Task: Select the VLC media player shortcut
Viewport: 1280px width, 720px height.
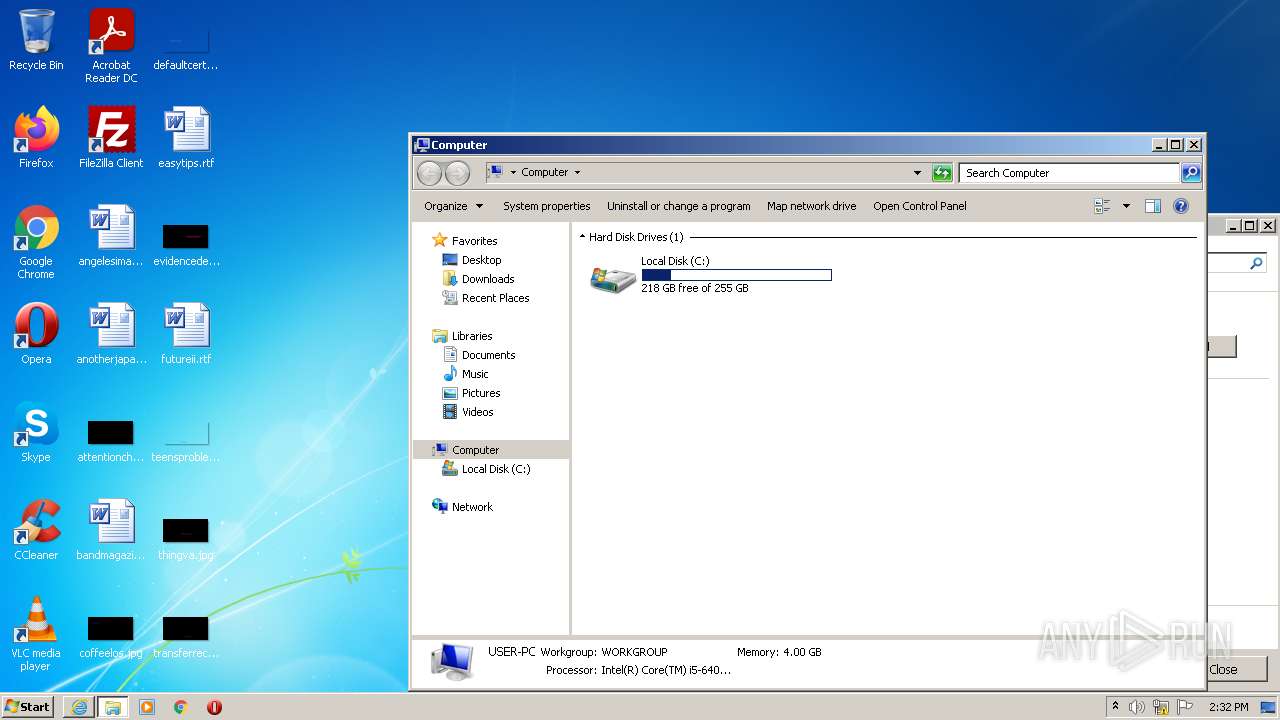Action: pos(36,634)
